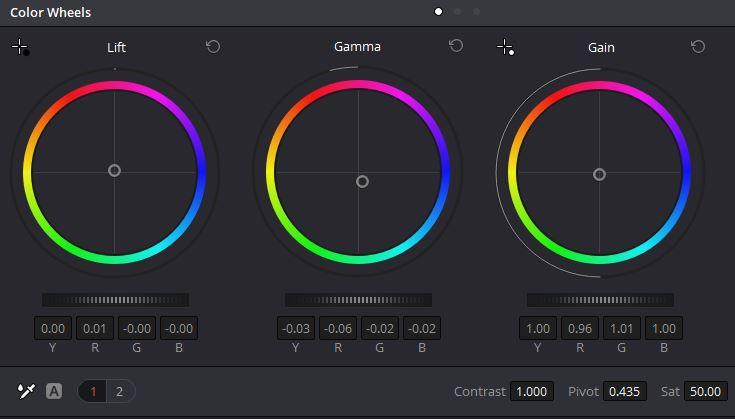Click the Contrast value 1.000 field
The width and height of the screenshot is (735, 419).
point(532,391)
